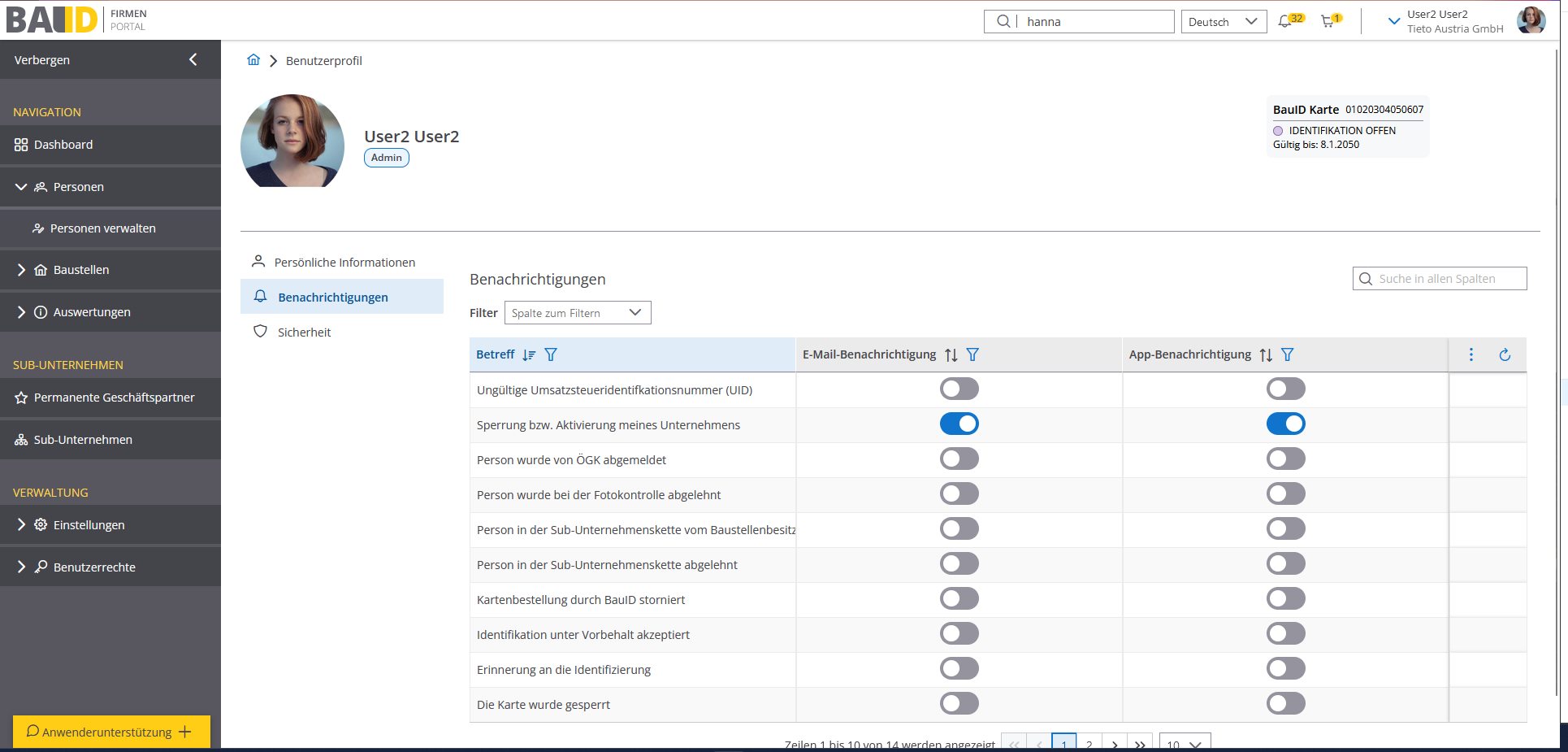Expand the Auswertungen menu section

21,312
